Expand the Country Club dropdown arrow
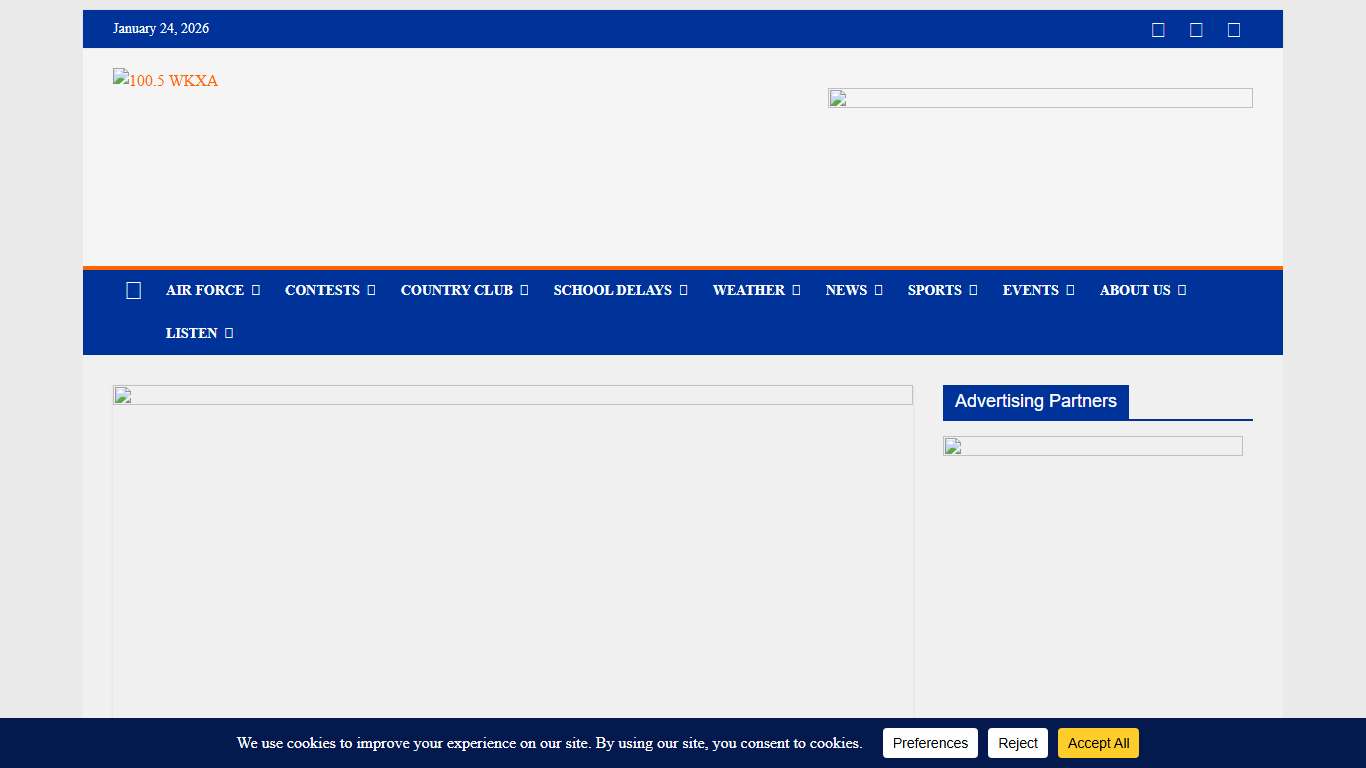 [x=524, y=291]
